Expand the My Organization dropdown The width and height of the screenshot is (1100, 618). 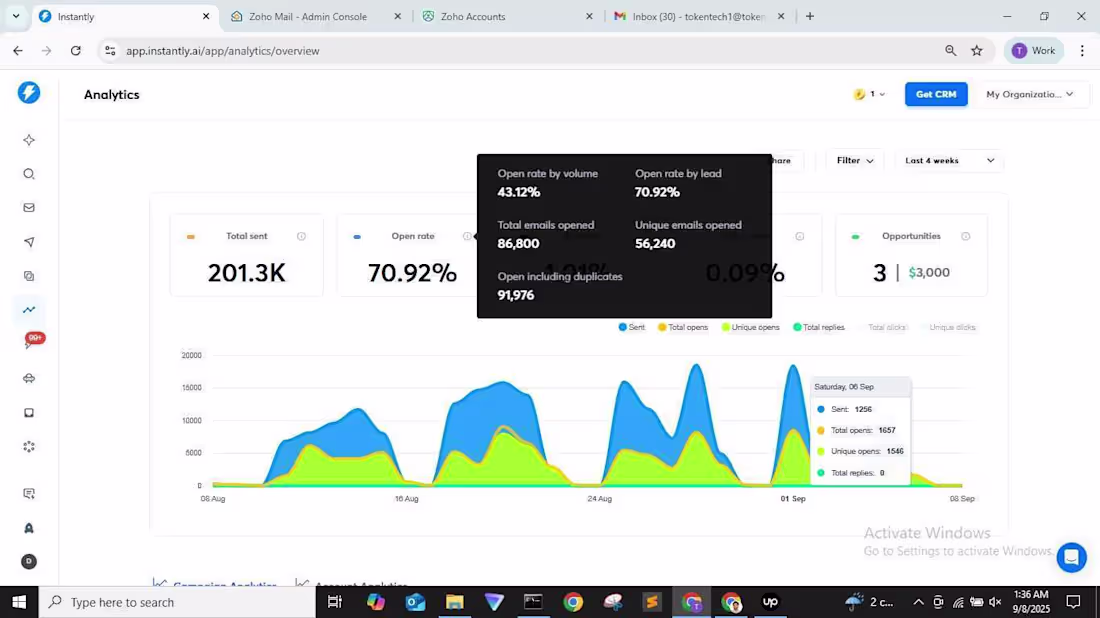tap(1029, 94)
